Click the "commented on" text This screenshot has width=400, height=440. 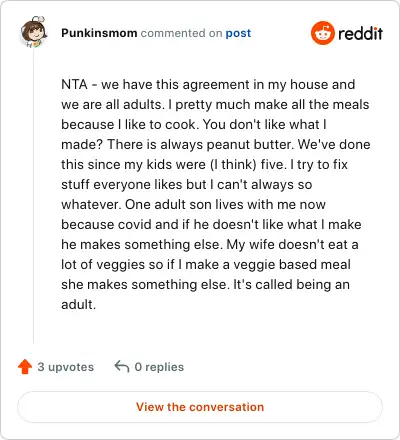(x=181, y=33)
